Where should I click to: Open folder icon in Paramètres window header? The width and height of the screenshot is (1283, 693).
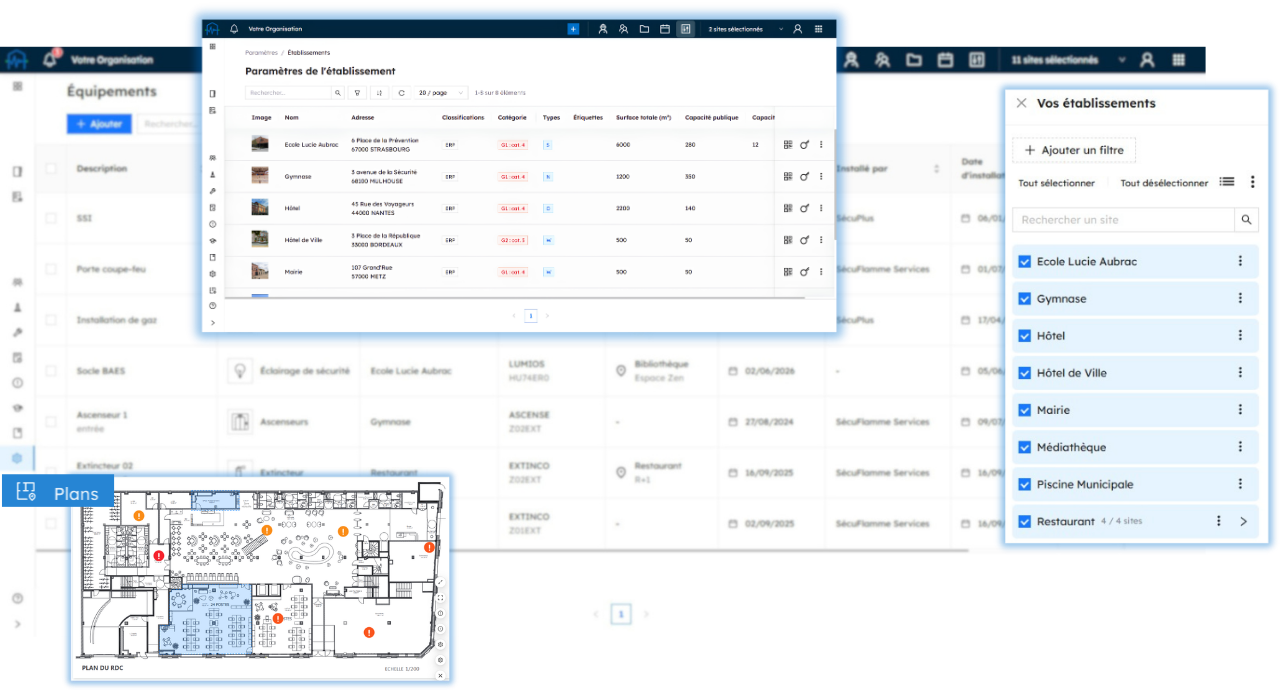click(644, 29)
